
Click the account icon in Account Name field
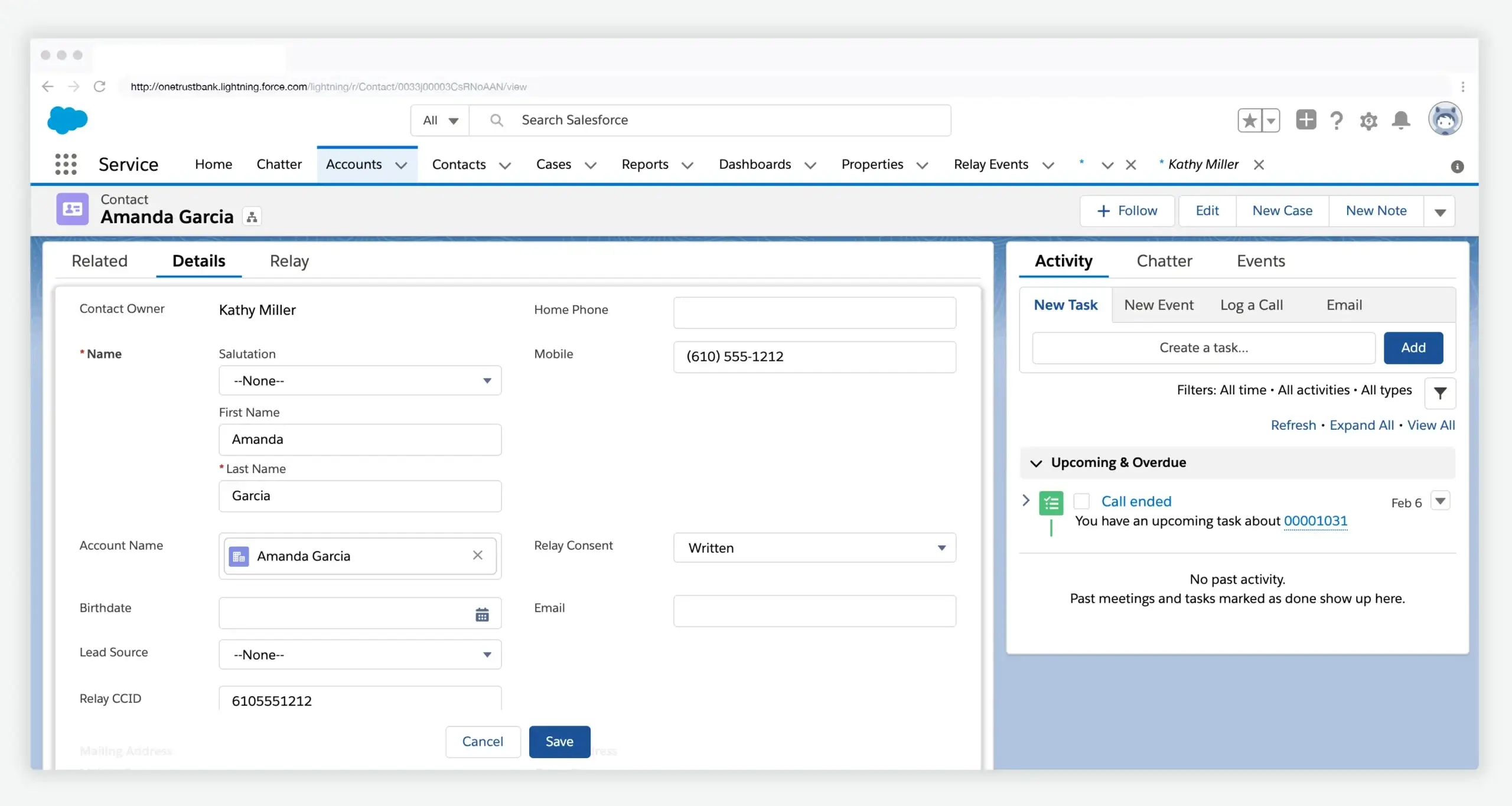(x=239, y=556)
